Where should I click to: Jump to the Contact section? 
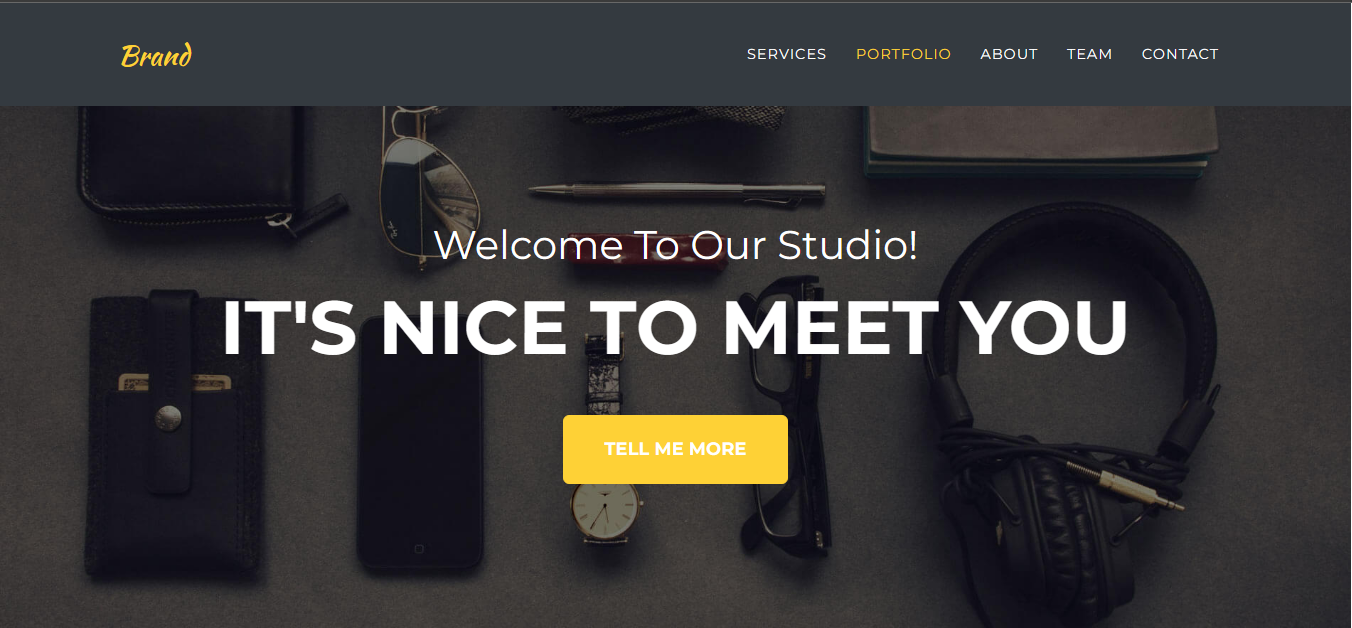coord(1180,54)
